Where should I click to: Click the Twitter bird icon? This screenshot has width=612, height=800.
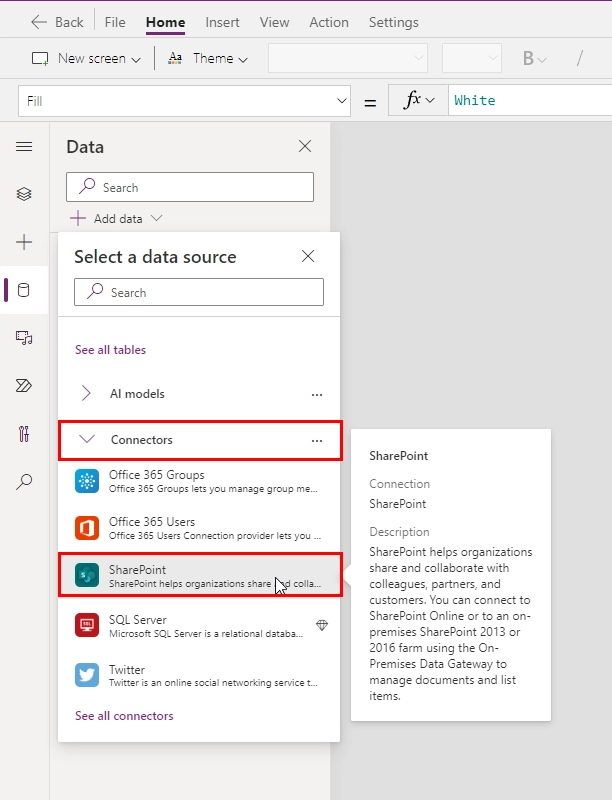point(87,675)
